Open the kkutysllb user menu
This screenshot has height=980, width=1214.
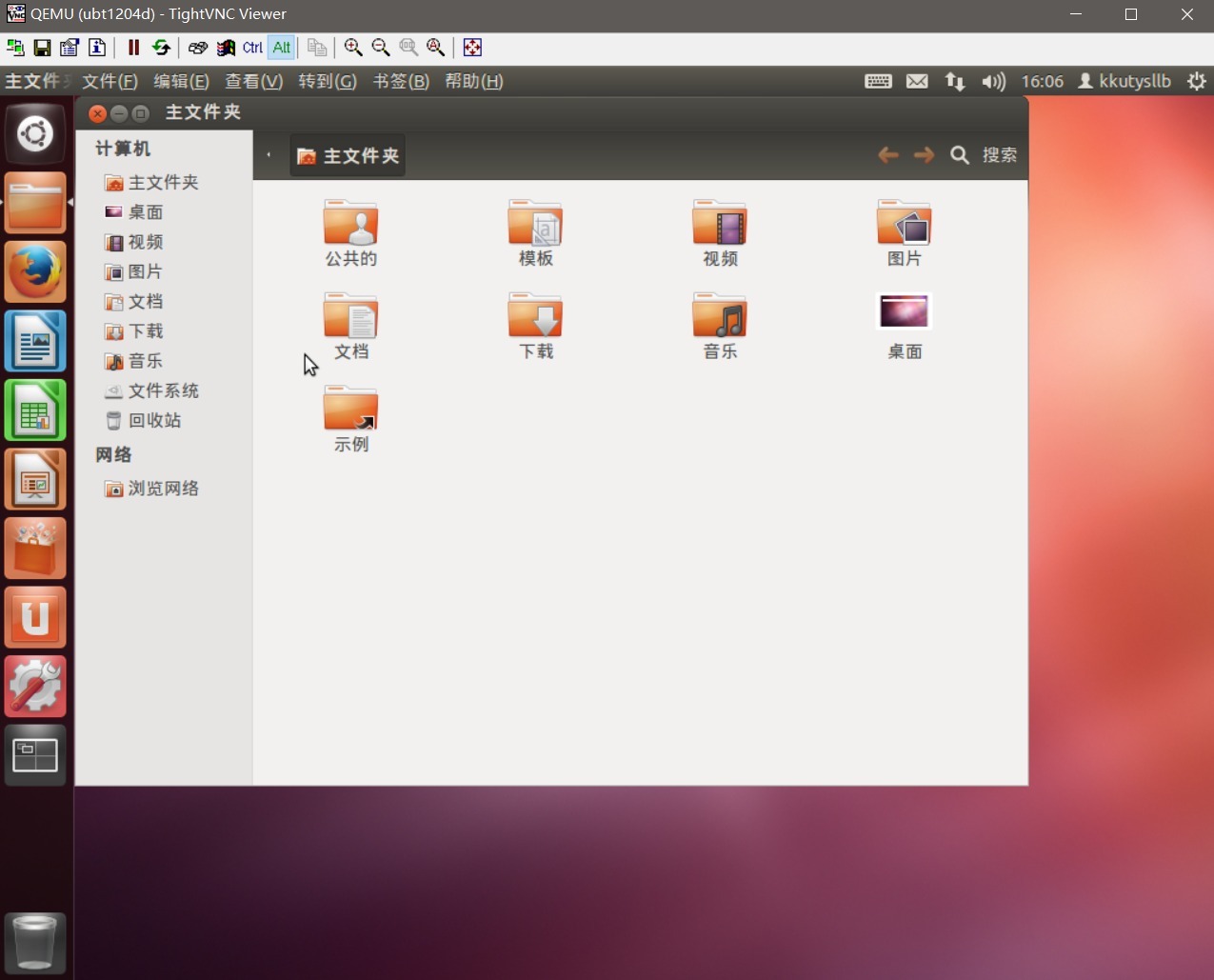1124,81
